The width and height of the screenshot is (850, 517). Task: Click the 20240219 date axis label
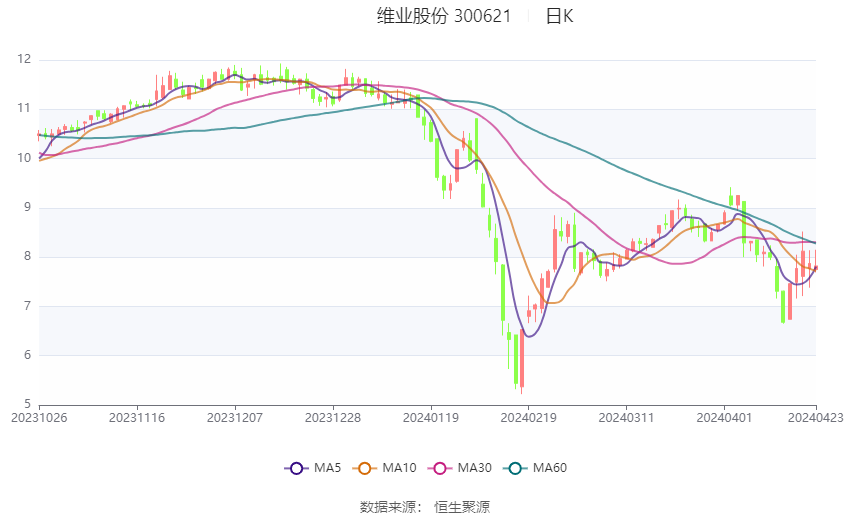click(529, 418)
